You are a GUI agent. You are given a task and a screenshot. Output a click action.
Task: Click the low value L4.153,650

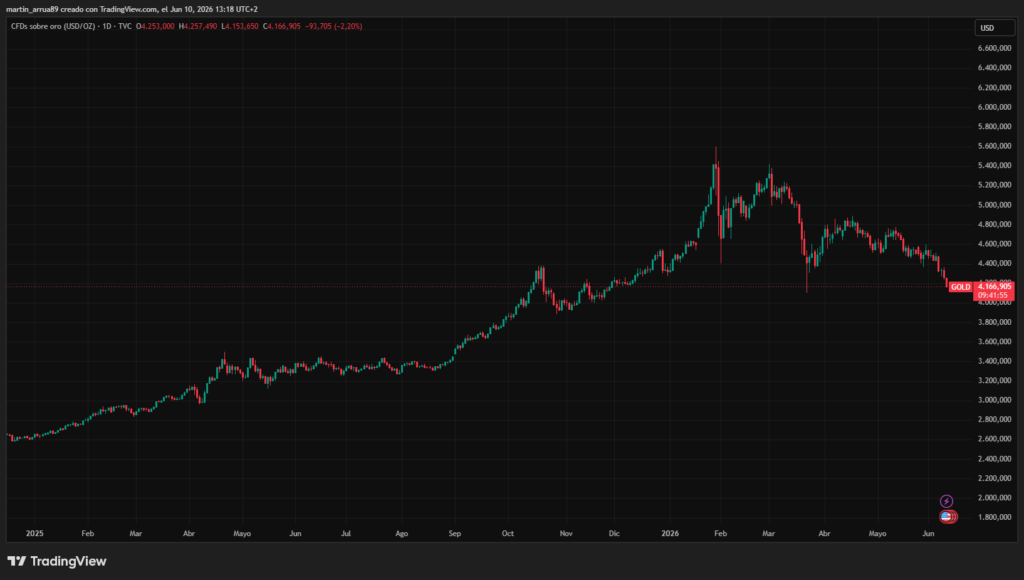pos(240,26)
